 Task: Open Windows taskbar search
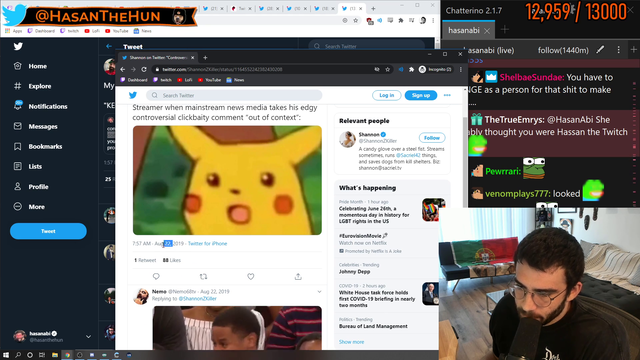click(18, 355)
